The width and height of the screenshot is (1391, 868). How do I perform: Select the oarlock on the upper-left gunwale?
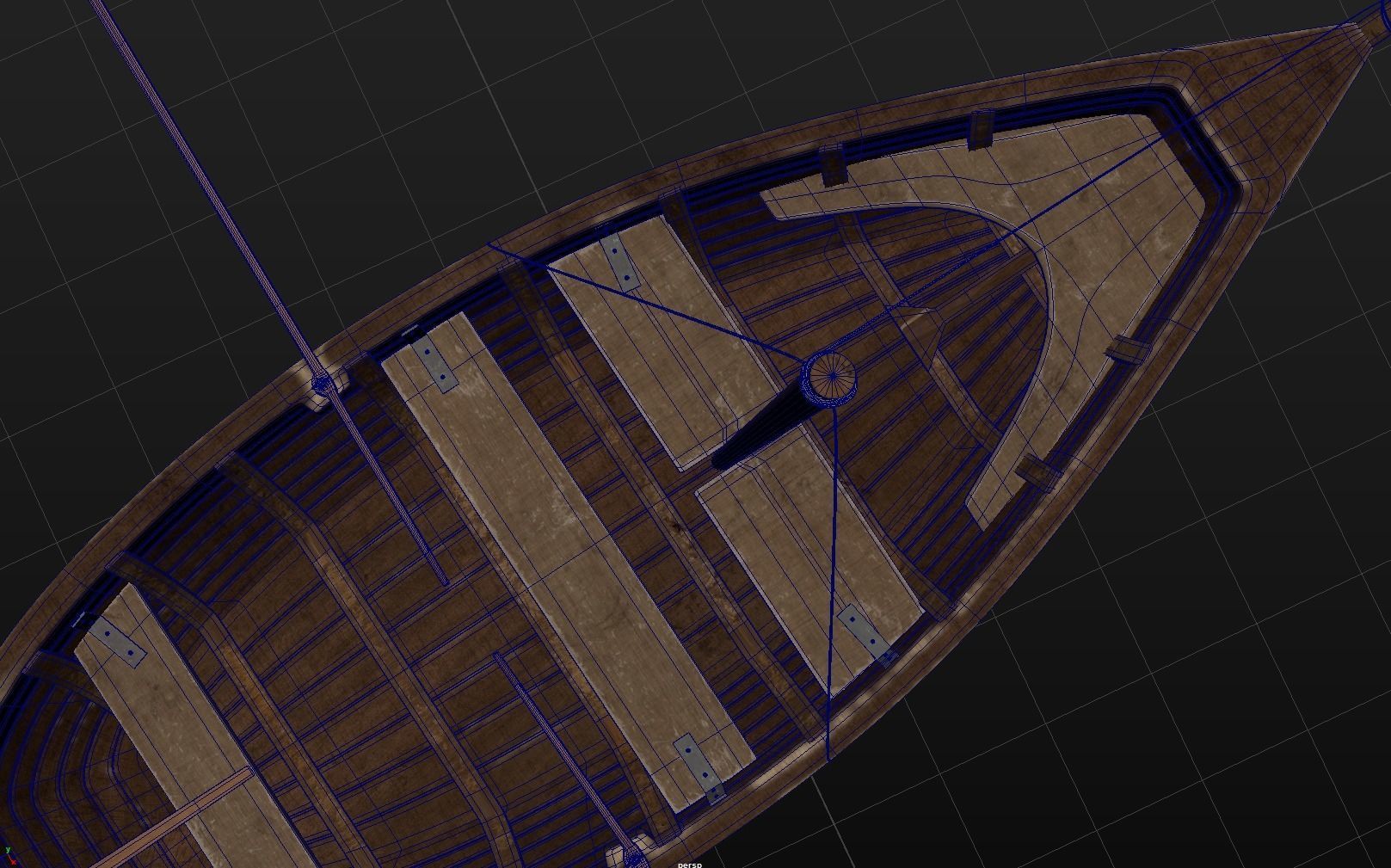coord(323,383)
